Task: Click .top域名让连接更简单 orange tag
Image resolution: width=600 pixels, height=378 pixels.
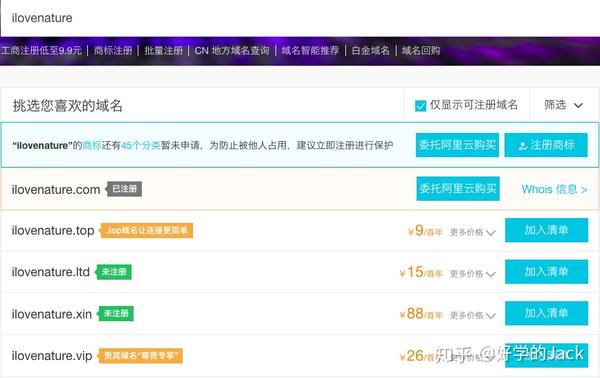Action: coord(147,230)
